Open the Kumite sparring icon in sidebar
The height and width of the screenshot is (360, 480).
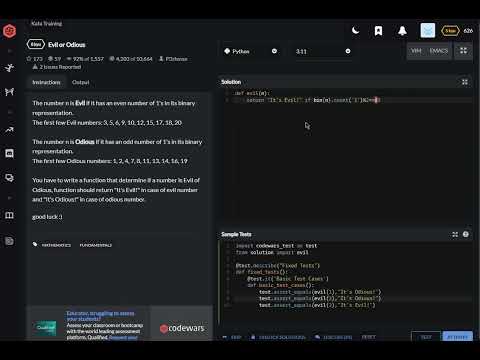[x=9, y=92]
